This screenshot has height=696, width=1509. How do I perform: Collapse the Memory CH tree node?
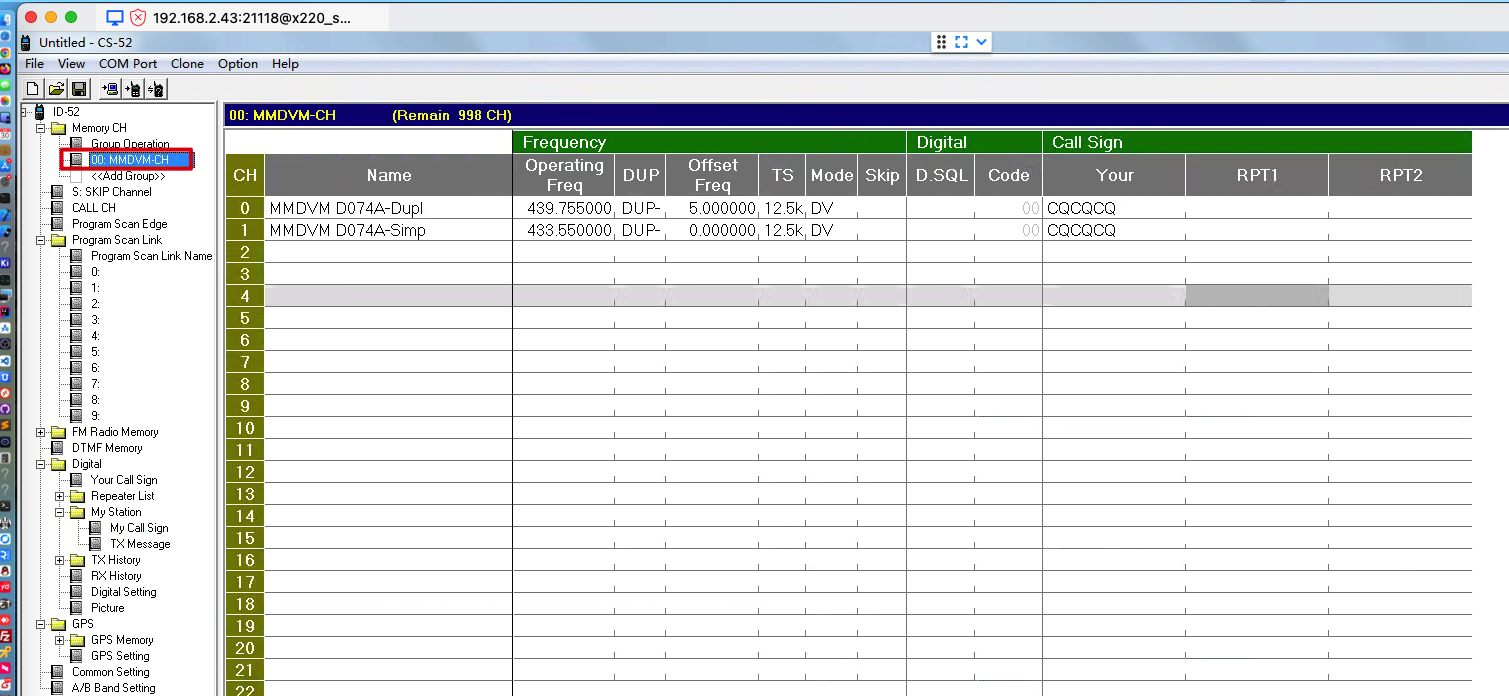[41, 128]
